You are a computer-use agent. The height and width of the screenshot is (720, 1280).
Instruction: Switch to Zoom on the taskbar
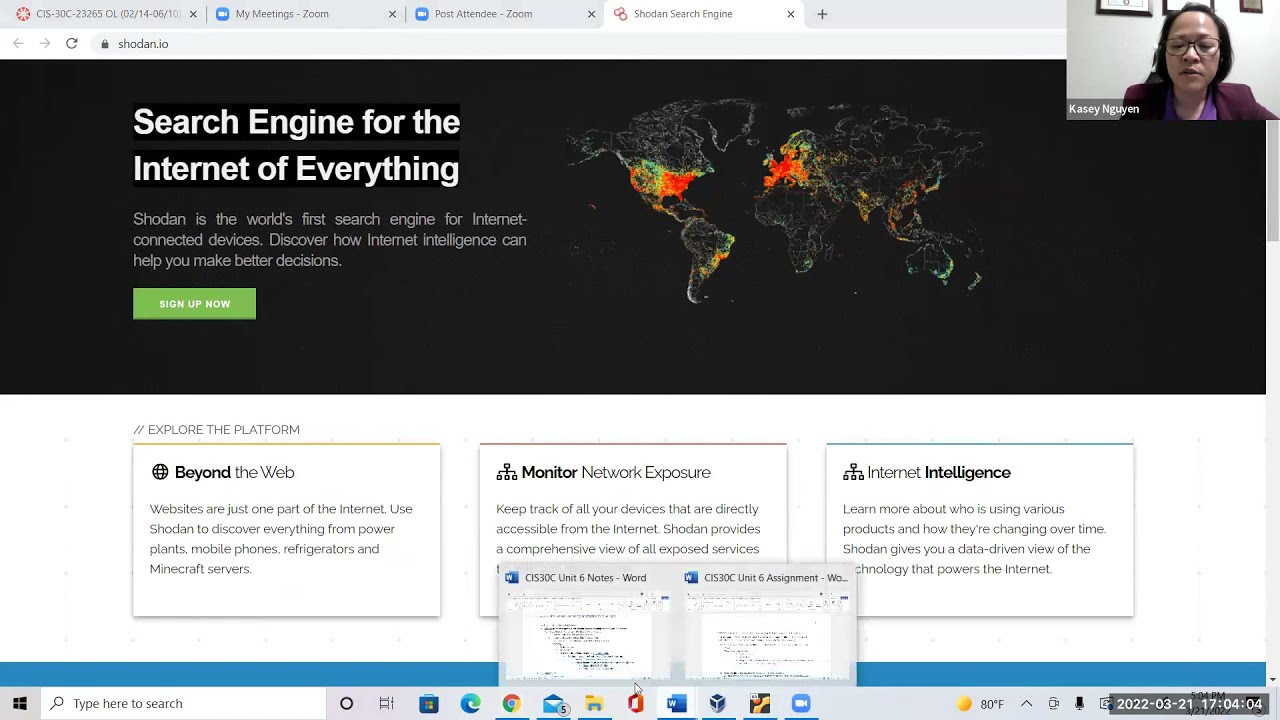800,703
